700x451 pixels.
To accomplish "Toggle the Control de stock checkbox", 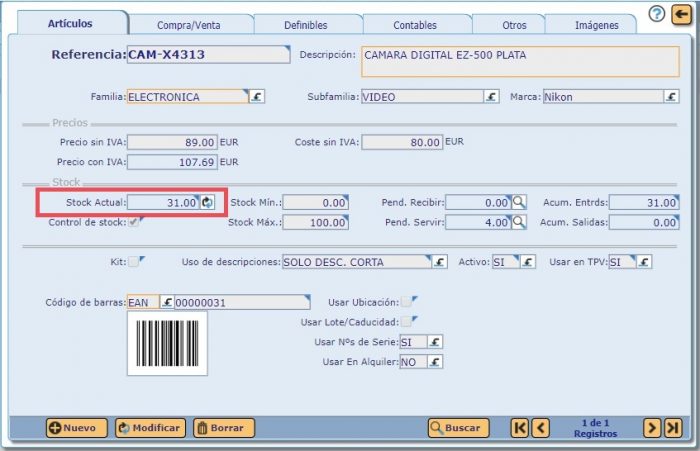I will 133,222.
